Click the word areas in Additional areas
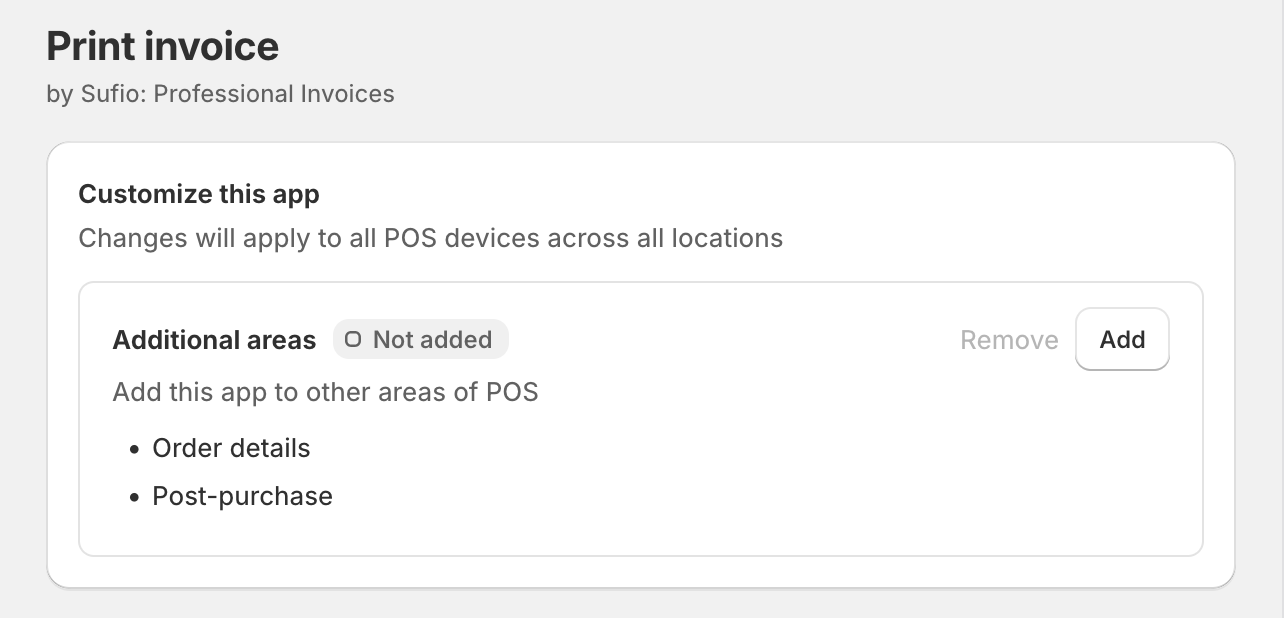Screen dimensions: 1286x618 click(x=285, y=340)
